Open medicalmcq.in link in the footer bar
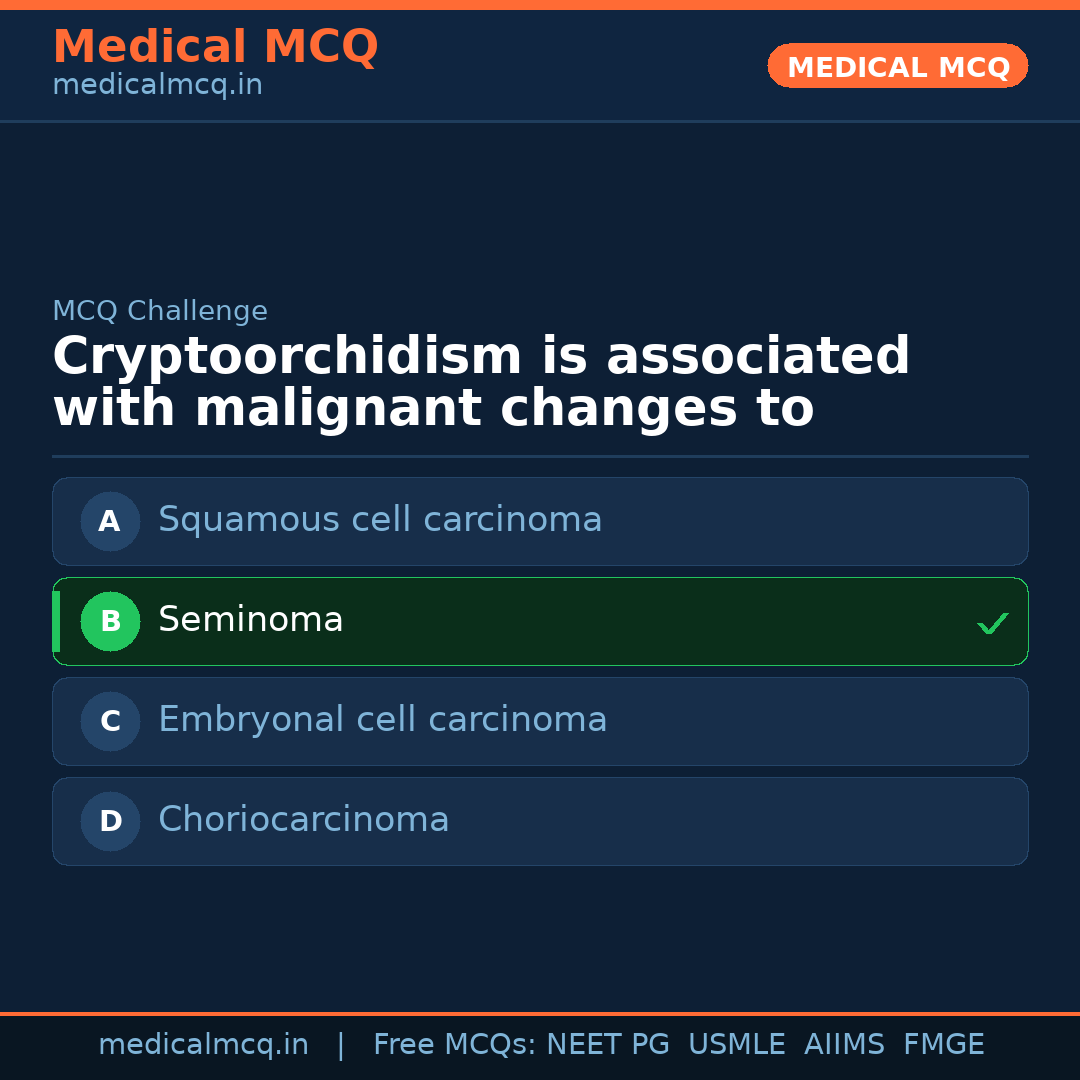This screenshot has width=1080, height=1080. (203, 1045)
